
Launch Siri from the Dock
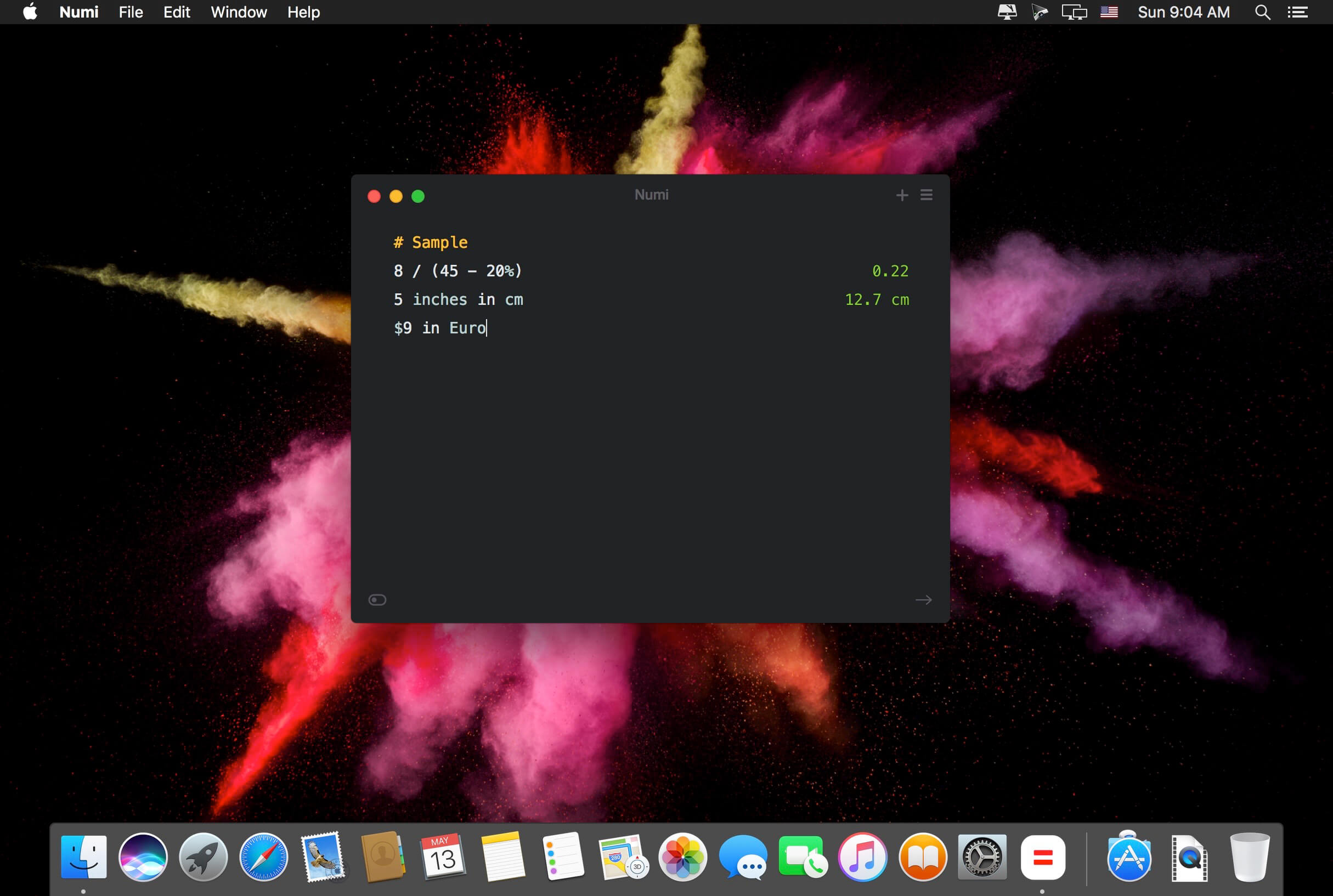pos(143,857)
